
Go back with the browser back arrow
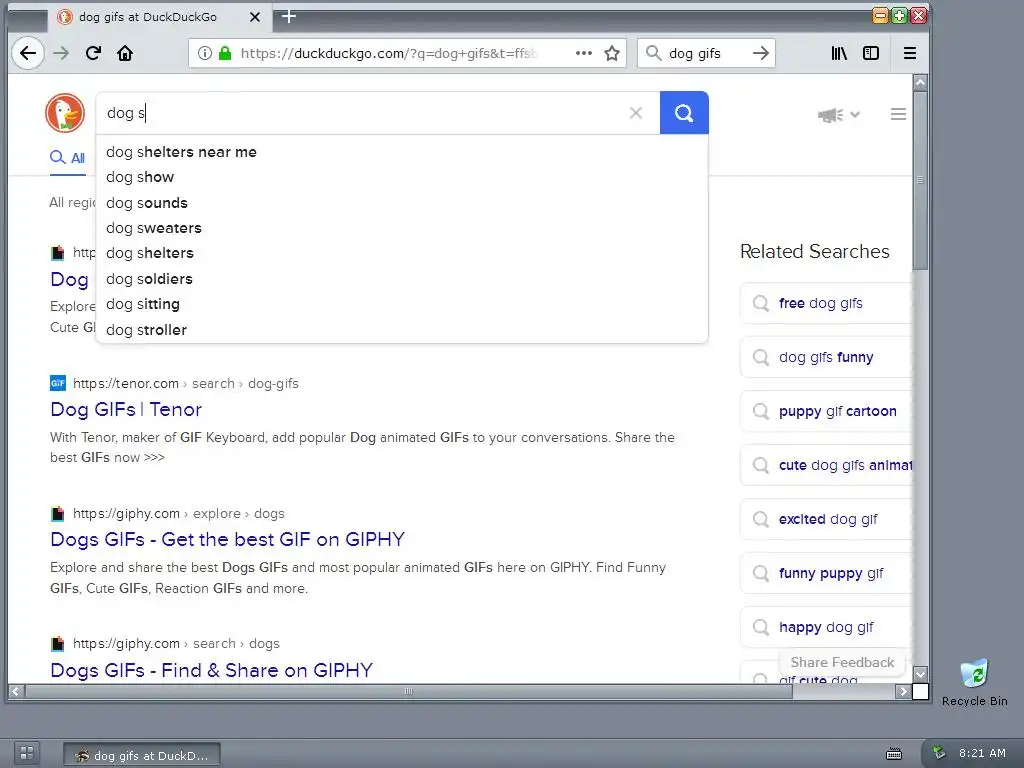coord(28,53)
